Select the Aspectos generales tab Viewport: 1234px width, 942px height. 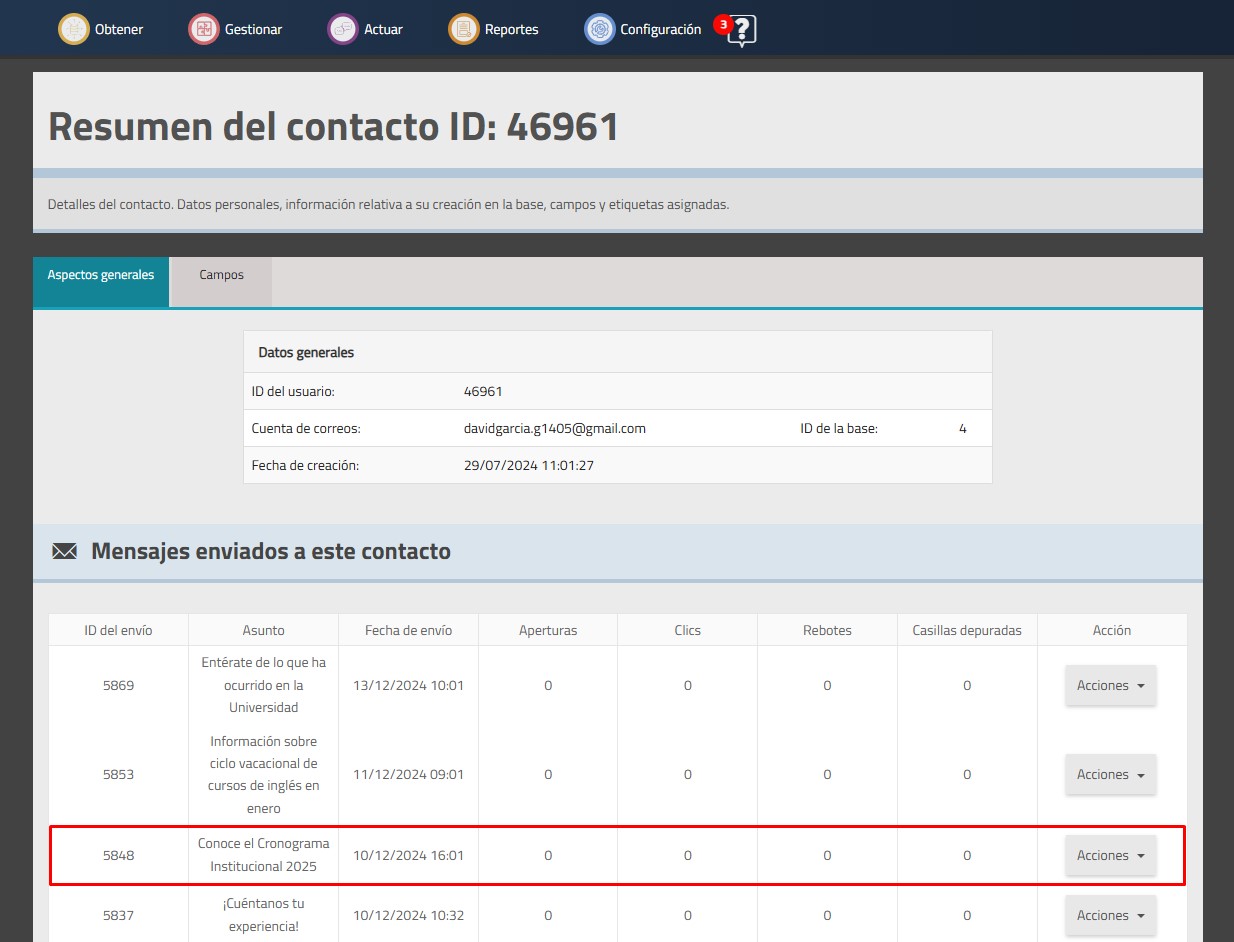click(101, 275)
